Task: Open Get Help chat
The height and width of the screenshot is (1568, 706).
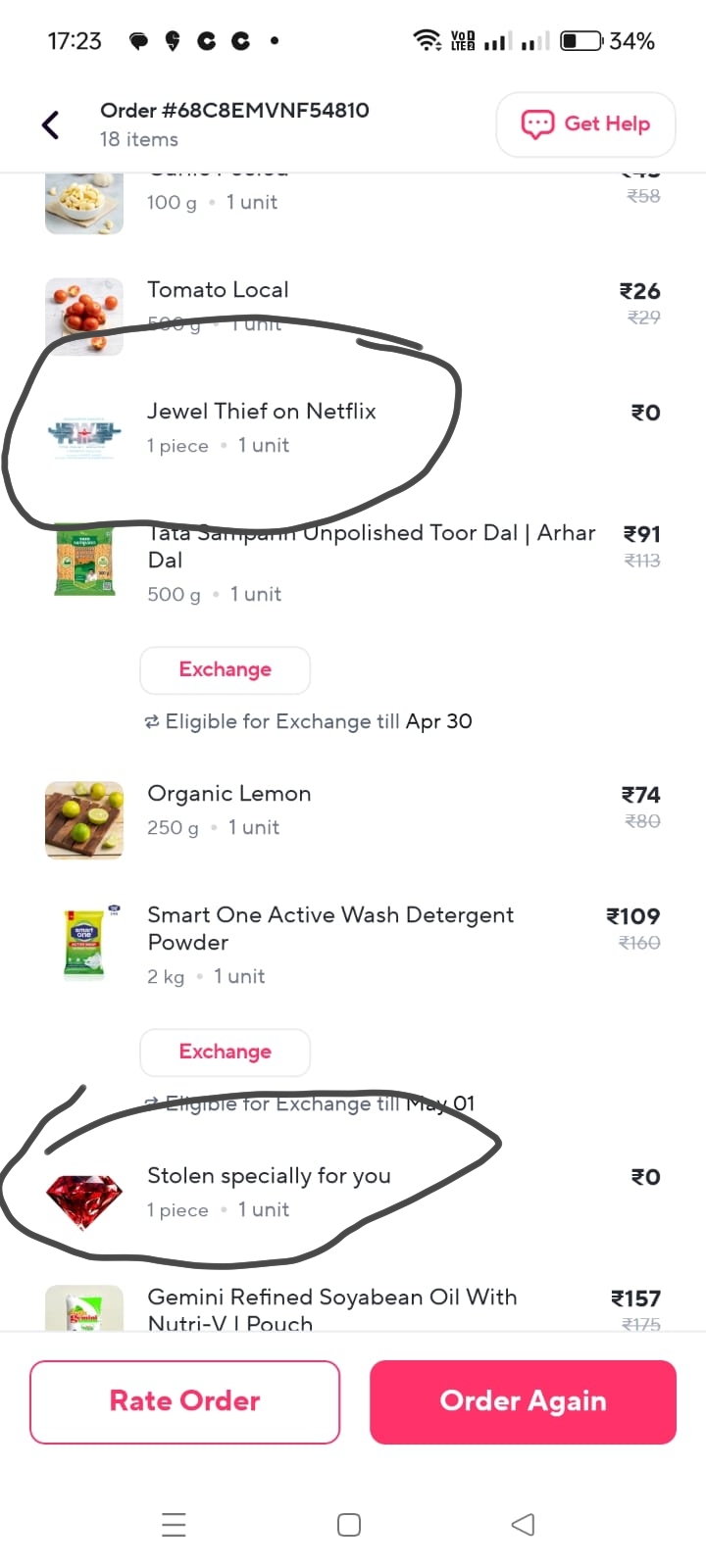Action: 585,124
